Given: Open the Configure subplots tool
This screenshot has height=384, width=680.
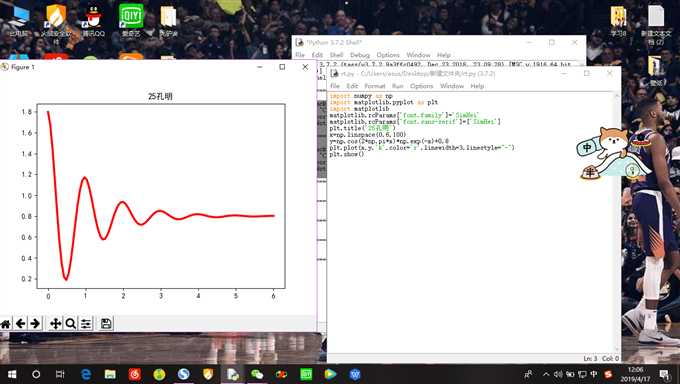Looking at the screenshot, I should pyautogui.click(x=85, y=324).
